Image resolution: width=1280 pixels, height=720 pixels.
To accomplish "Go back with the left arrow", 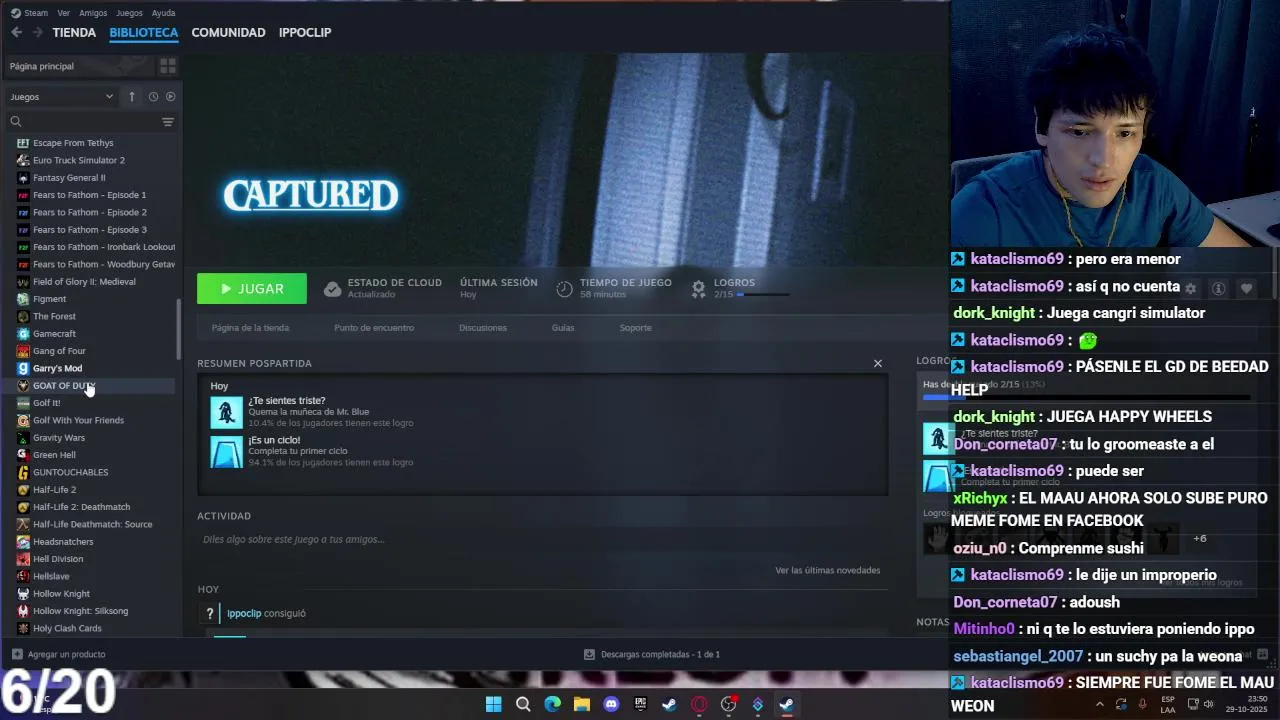I will pyautogui.click(x=16, y=32).
